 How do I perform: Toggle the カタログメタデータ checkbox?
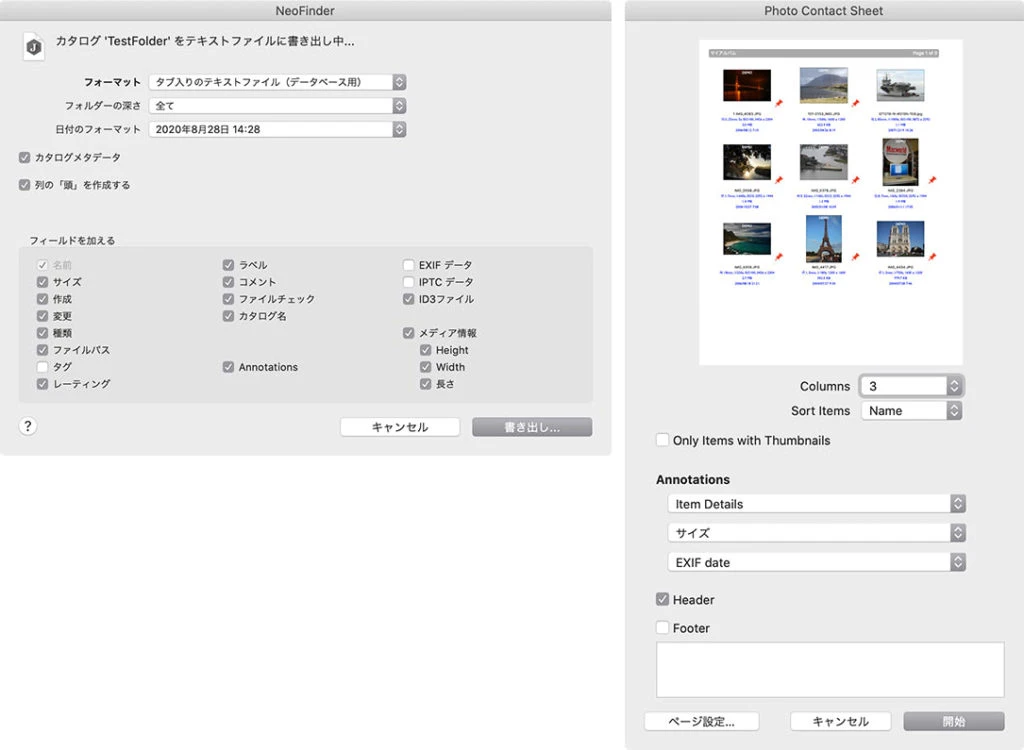(25, 157)
